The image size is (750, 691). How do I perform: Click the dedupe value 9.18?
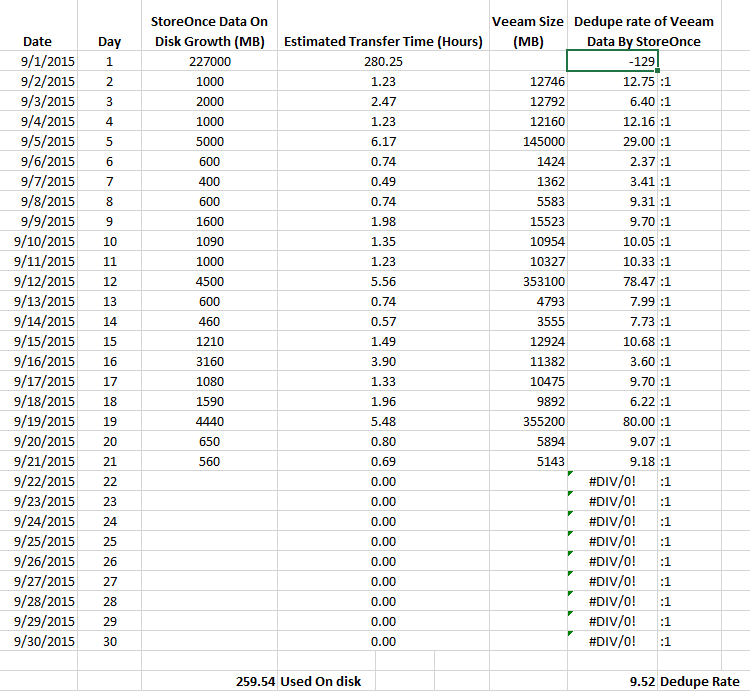612,461
